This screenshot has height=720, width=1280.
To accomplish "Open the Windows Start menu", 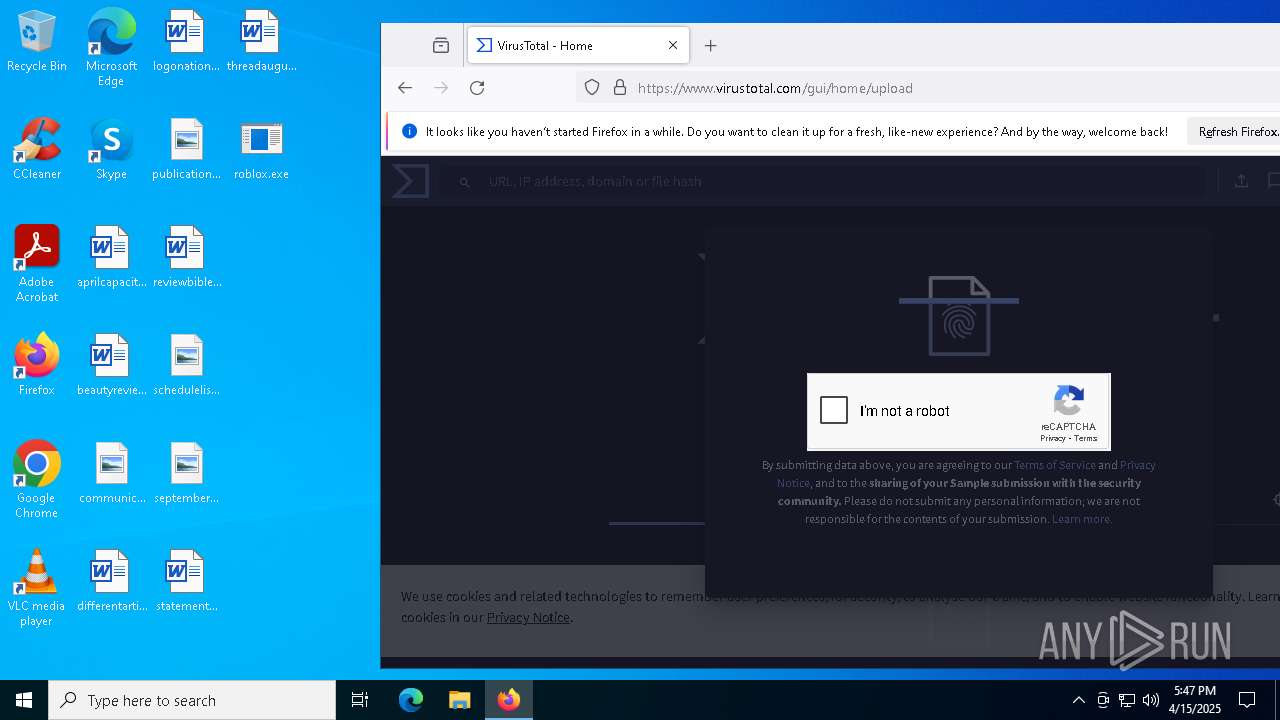I will coord(24,700).
